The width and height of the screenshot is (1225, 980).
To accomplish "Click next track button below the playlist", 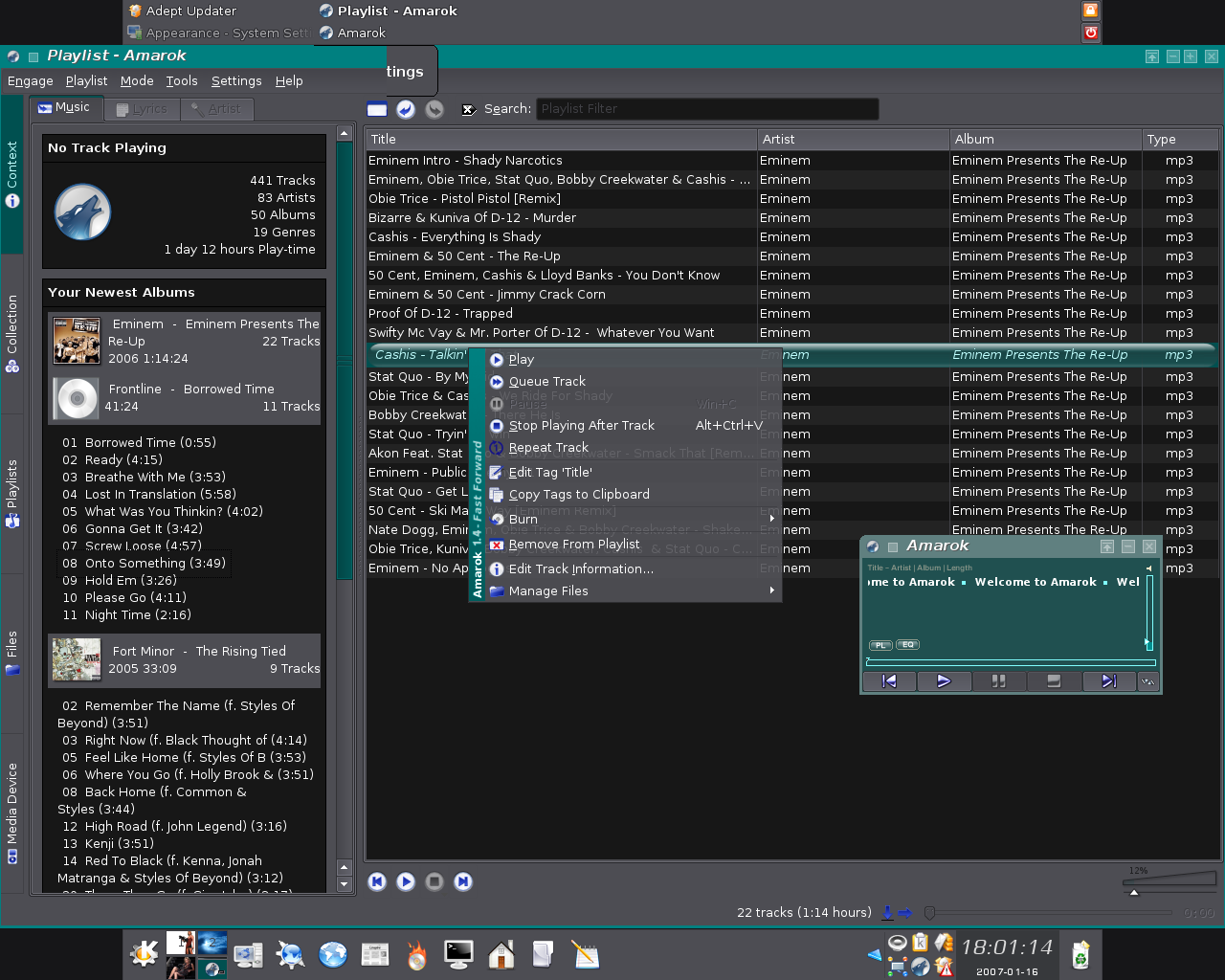I will click(463, 881).
